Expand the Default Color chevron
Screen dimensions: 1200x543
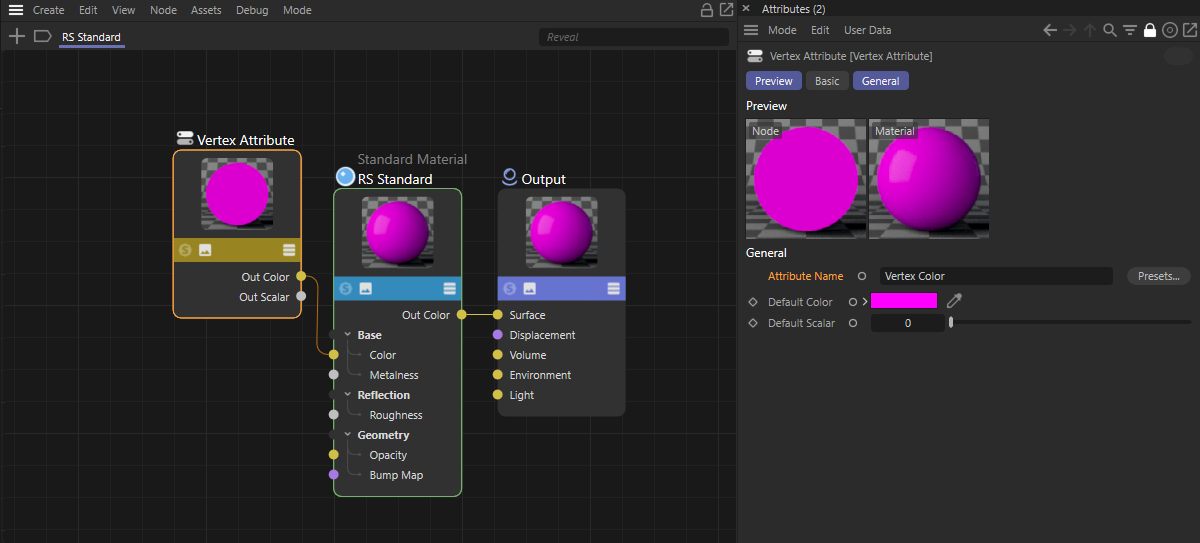(x=864, y=302)
